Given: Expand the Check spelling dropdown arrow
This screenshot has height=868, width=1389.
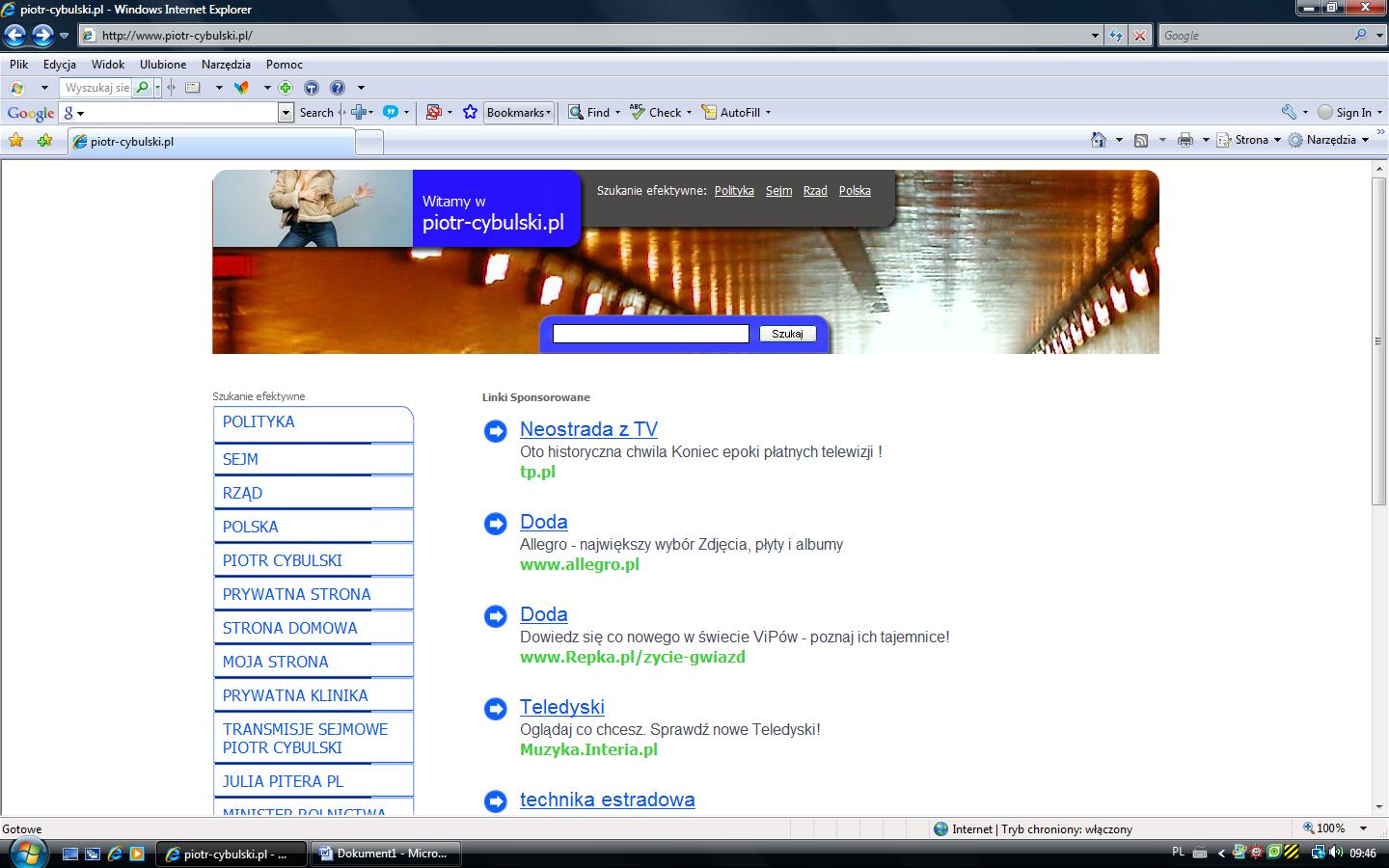Looking at the screenshot, I should point(689,113).
